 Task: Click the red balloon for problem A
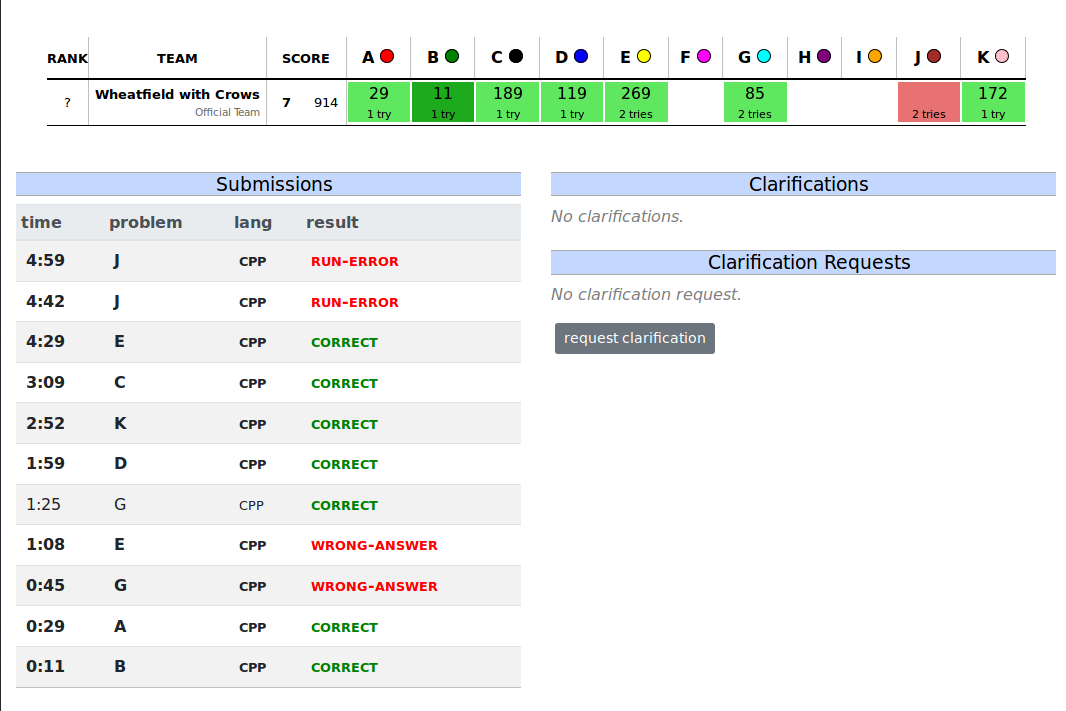[x=387, y=57]
